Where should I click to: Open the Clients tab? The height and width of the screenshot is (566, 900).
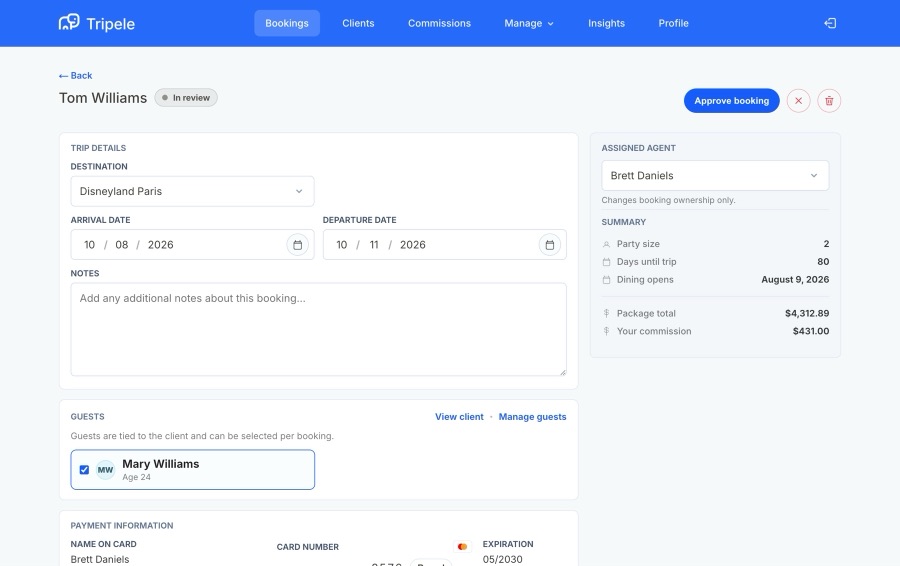pyautogui.click(x=358, y=23)
